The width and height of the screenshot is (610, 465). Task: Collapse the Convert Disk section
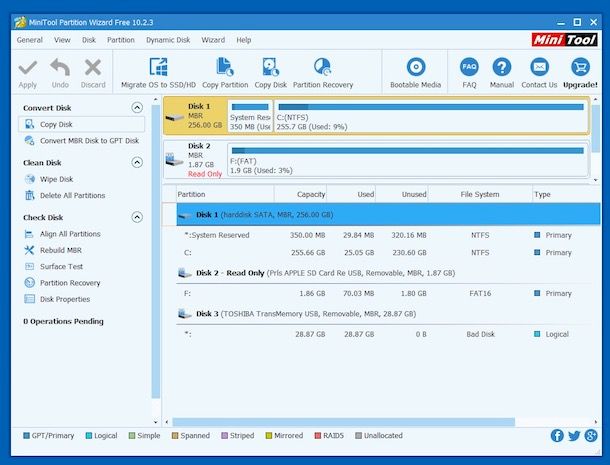(x=137, y=107)
